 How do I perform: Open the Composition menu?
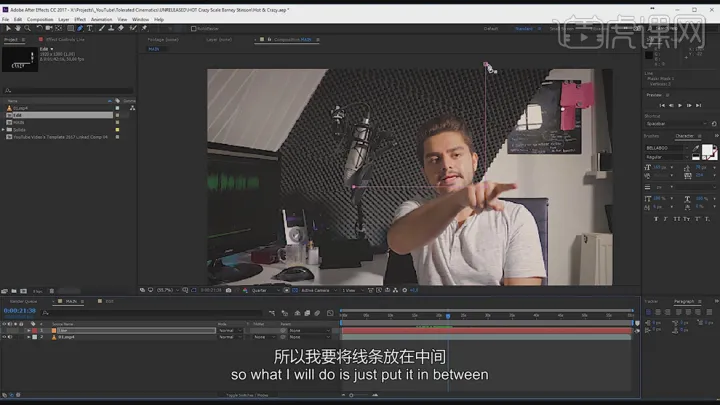tap(40, 19)
